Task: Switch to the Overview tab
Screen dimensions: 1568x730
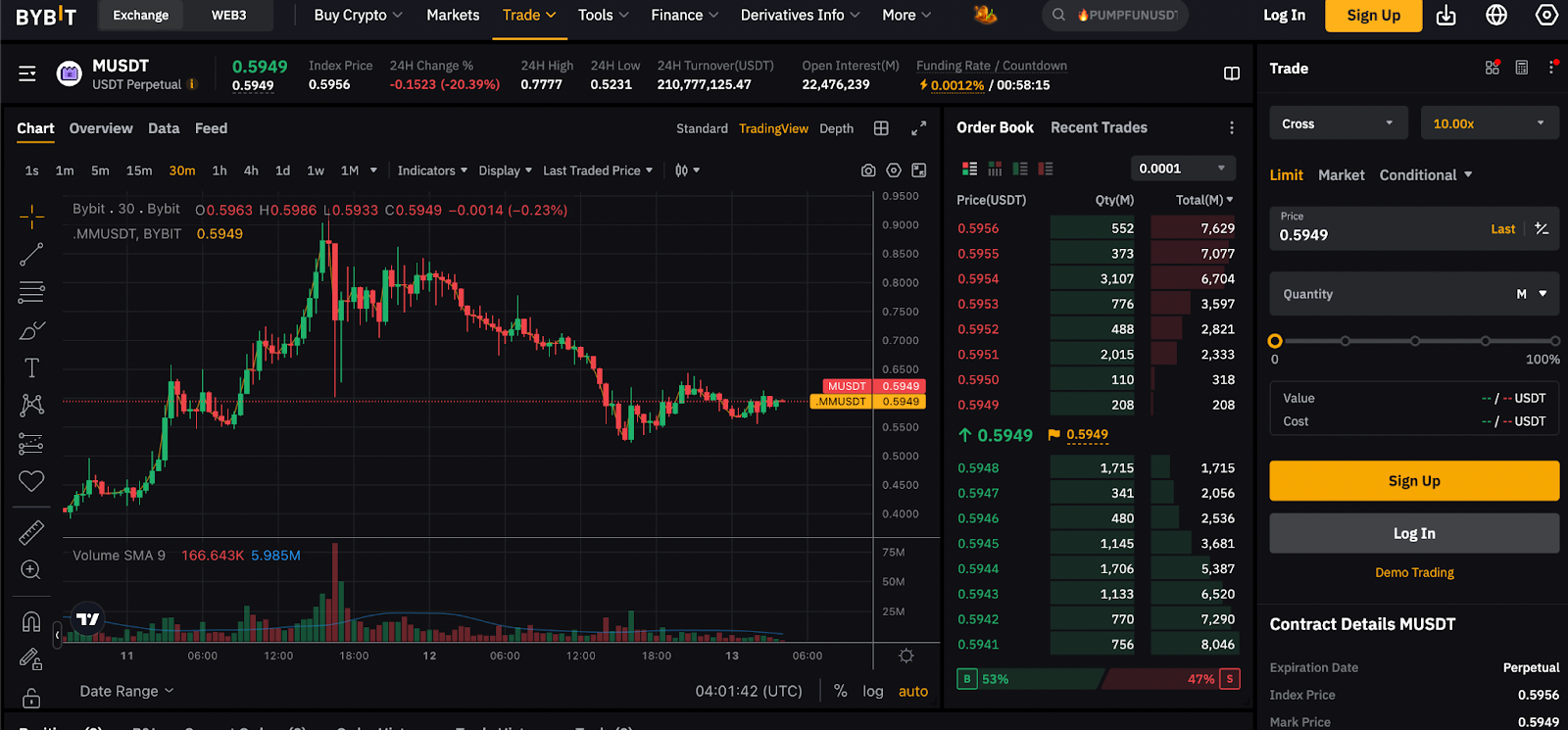Action: tap(101, 128)
